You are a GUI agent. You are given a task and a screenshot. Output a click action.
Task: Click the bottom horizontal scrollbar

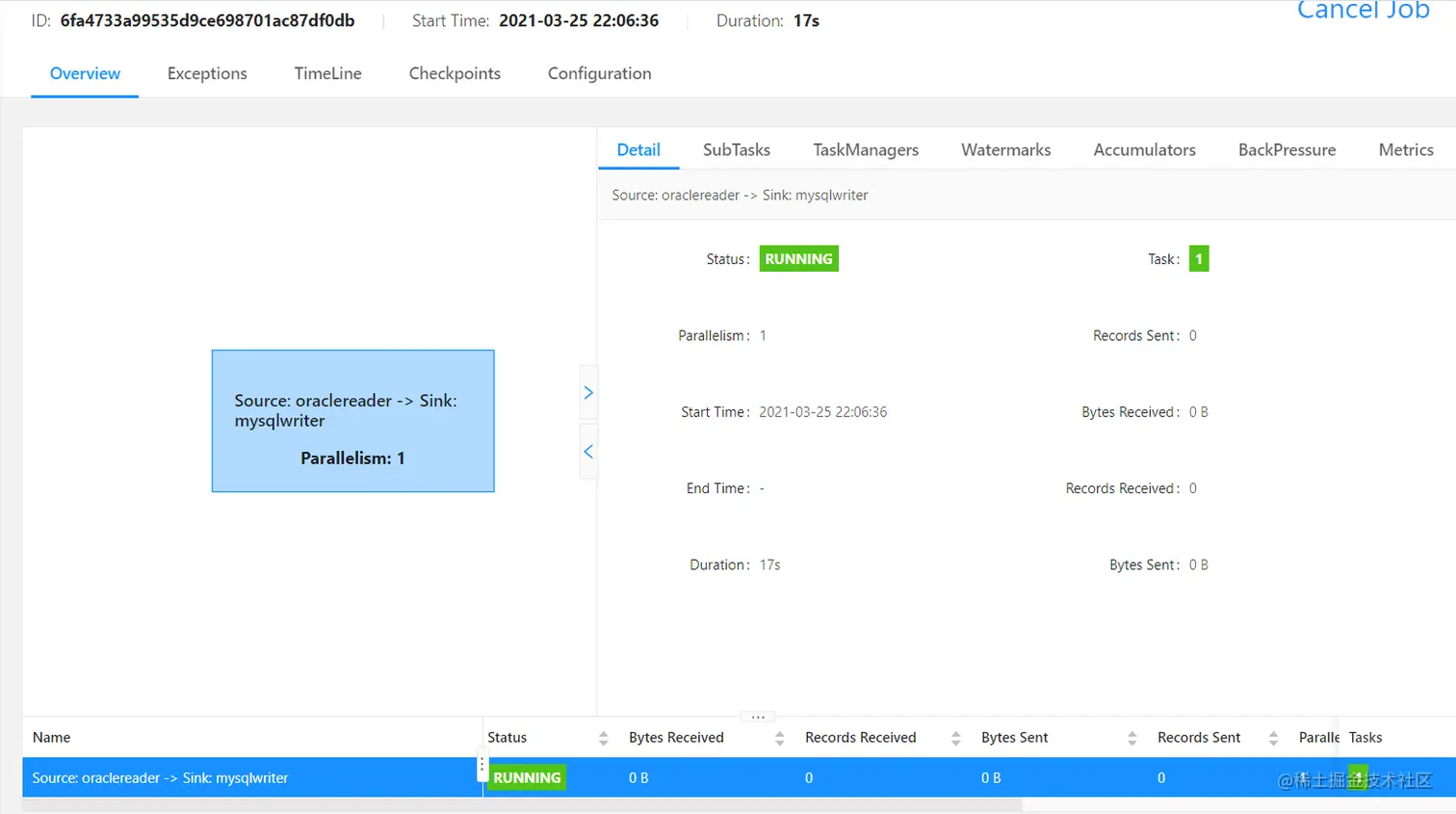coord(522,805)
